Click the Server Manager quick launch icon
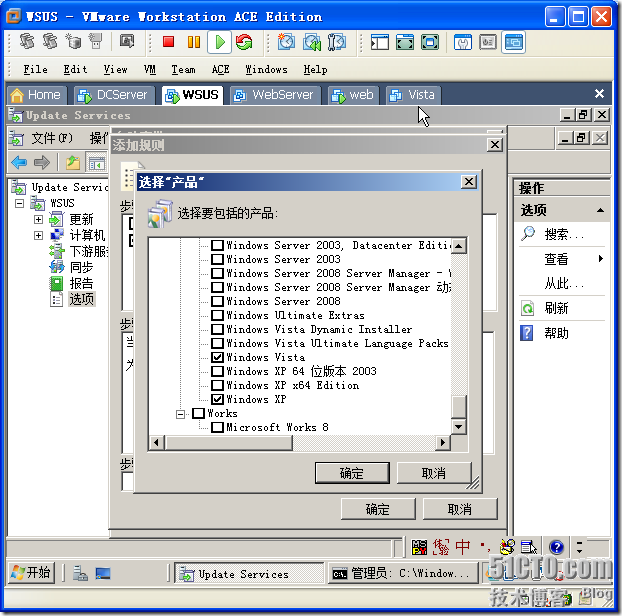622x616 pixels. [80, 574]
